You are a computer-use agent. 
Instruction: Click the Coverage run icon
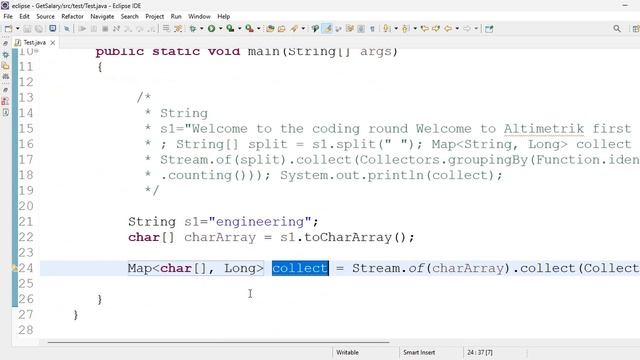point(230,29)
